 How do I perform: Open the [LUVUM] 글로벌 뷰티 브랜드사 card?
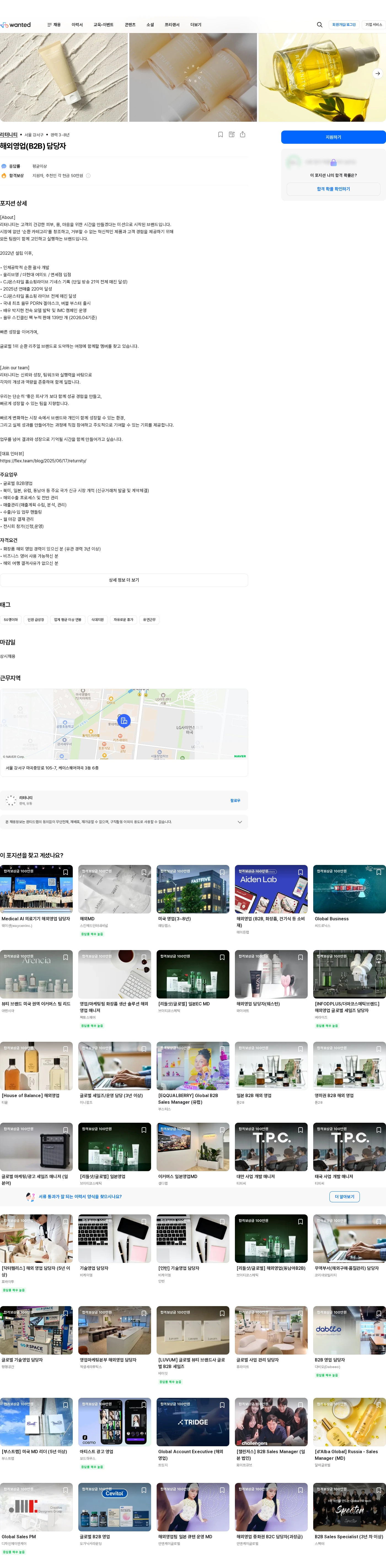pos(193,1345)
